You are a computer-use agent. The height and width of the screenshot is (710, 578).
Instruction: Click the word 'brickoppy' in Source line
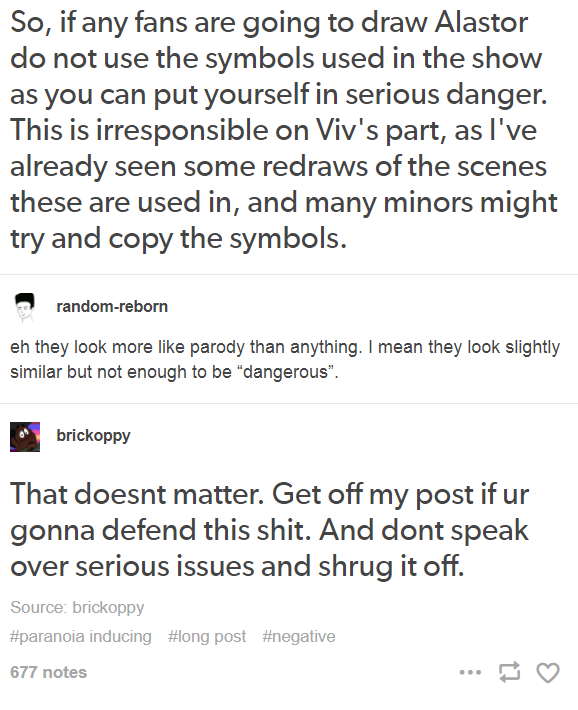pos(108,607)
